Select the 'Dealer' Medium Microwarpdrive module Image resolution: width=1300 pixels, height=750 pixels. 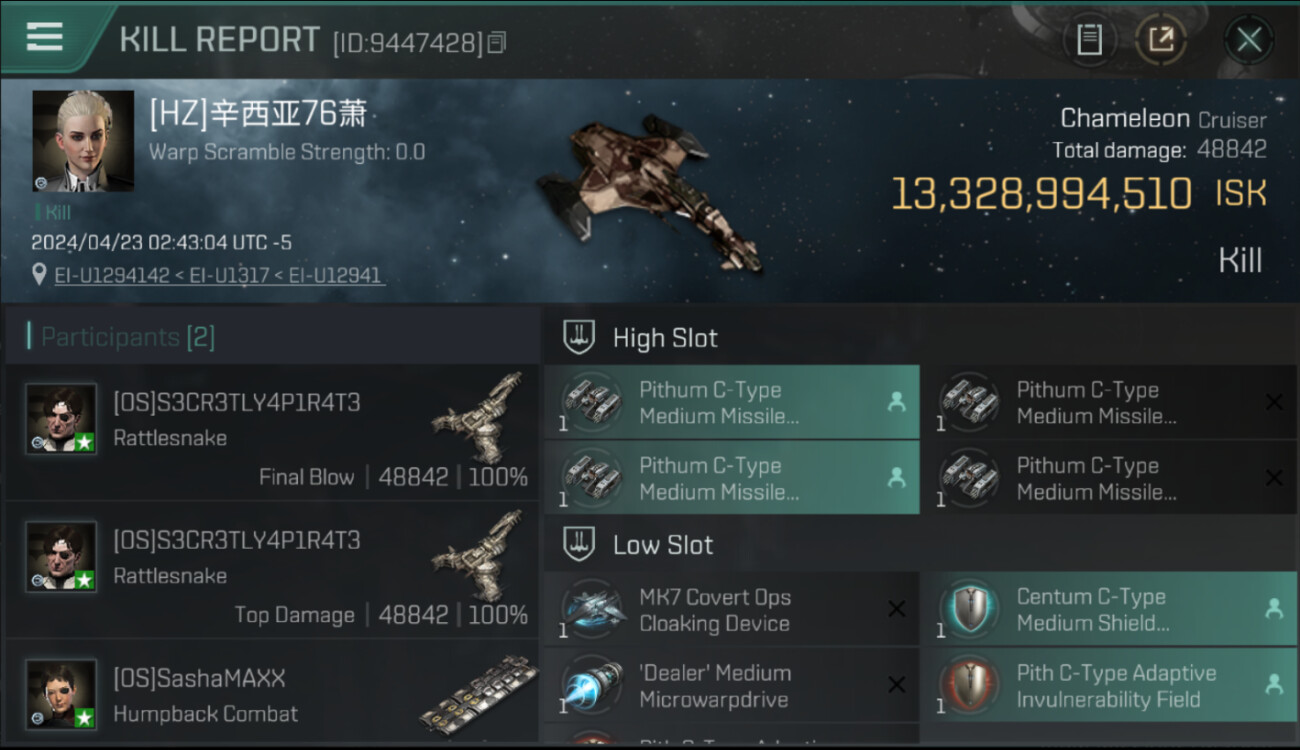coord(731,686)
